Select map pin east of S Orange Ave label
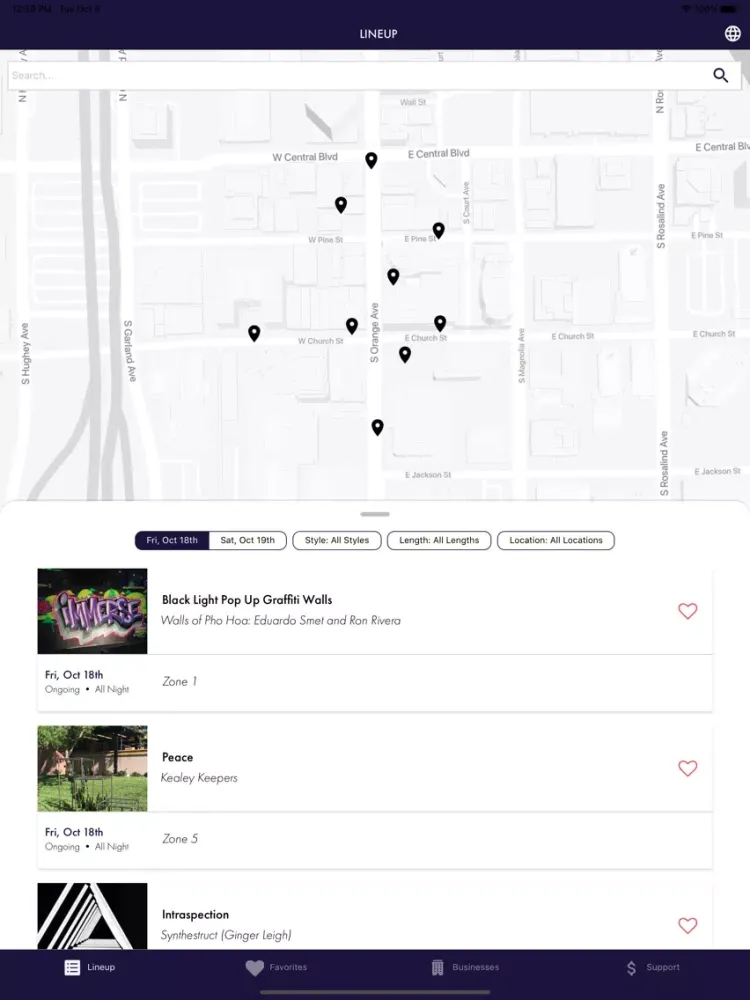This screenshot has height=1000, width=750. (x=393, y=276)
